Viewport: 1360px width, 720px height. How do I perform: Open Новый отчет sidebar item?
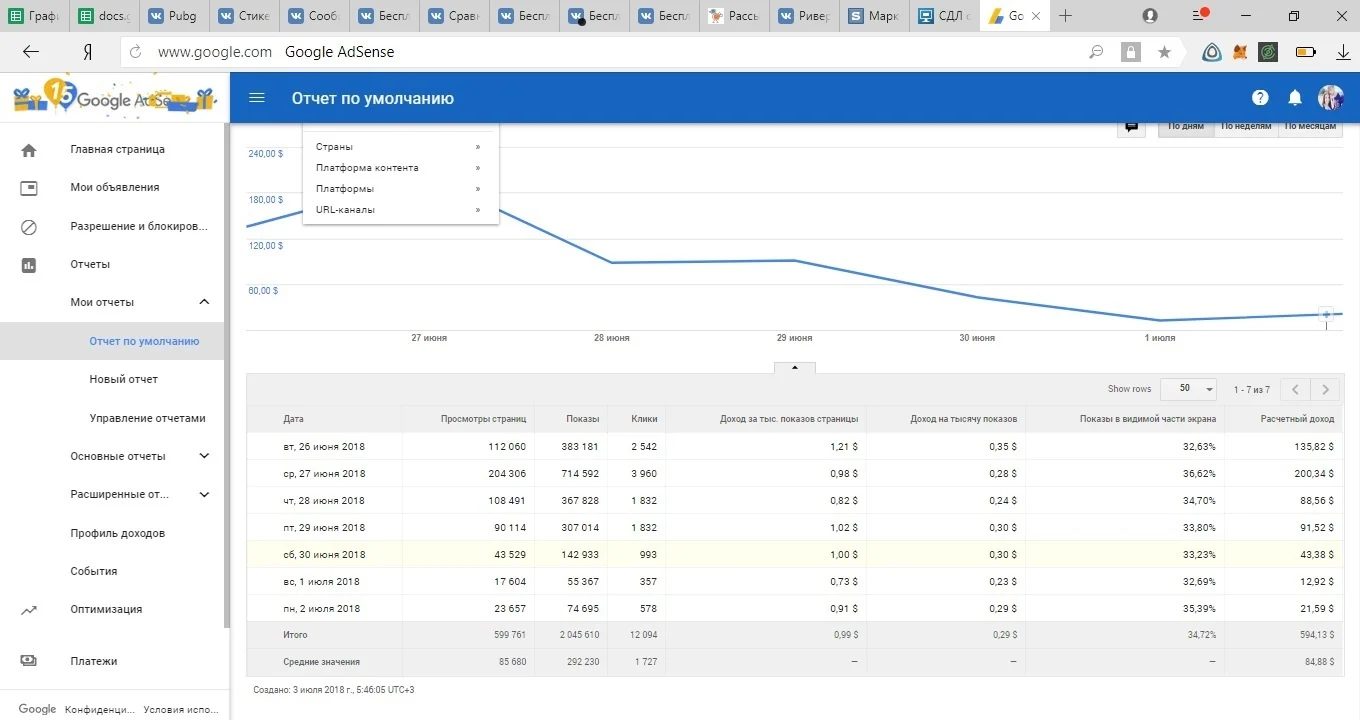(123, 380)
